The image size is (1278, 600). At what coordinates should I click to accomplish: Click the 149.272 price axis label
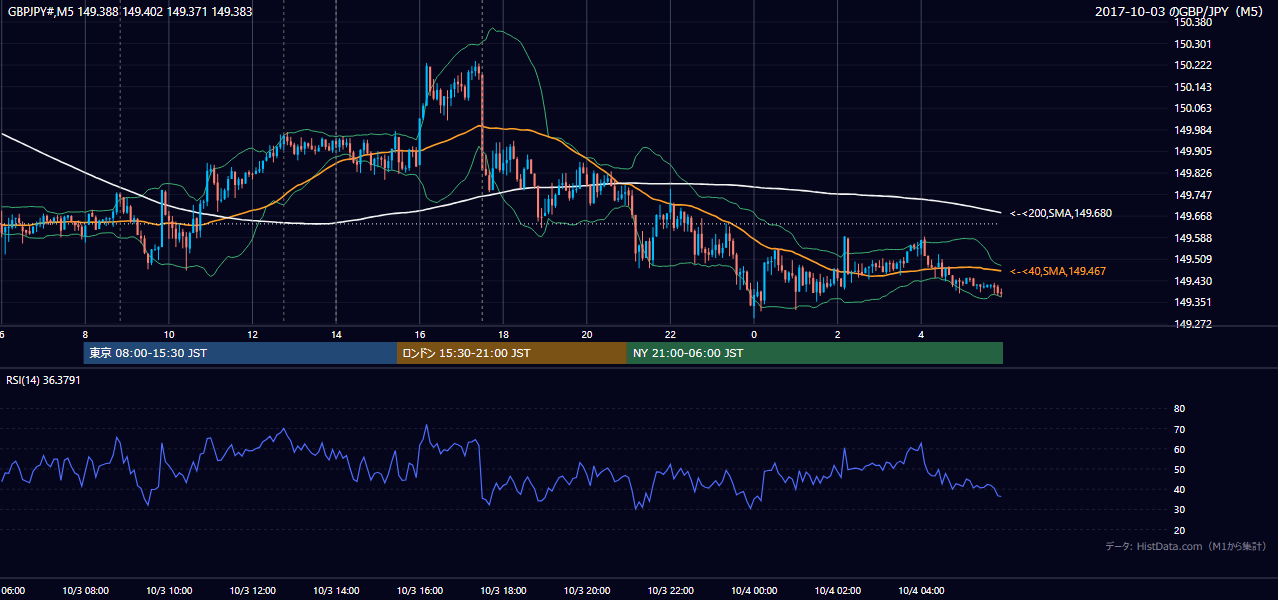[1193, 324]
